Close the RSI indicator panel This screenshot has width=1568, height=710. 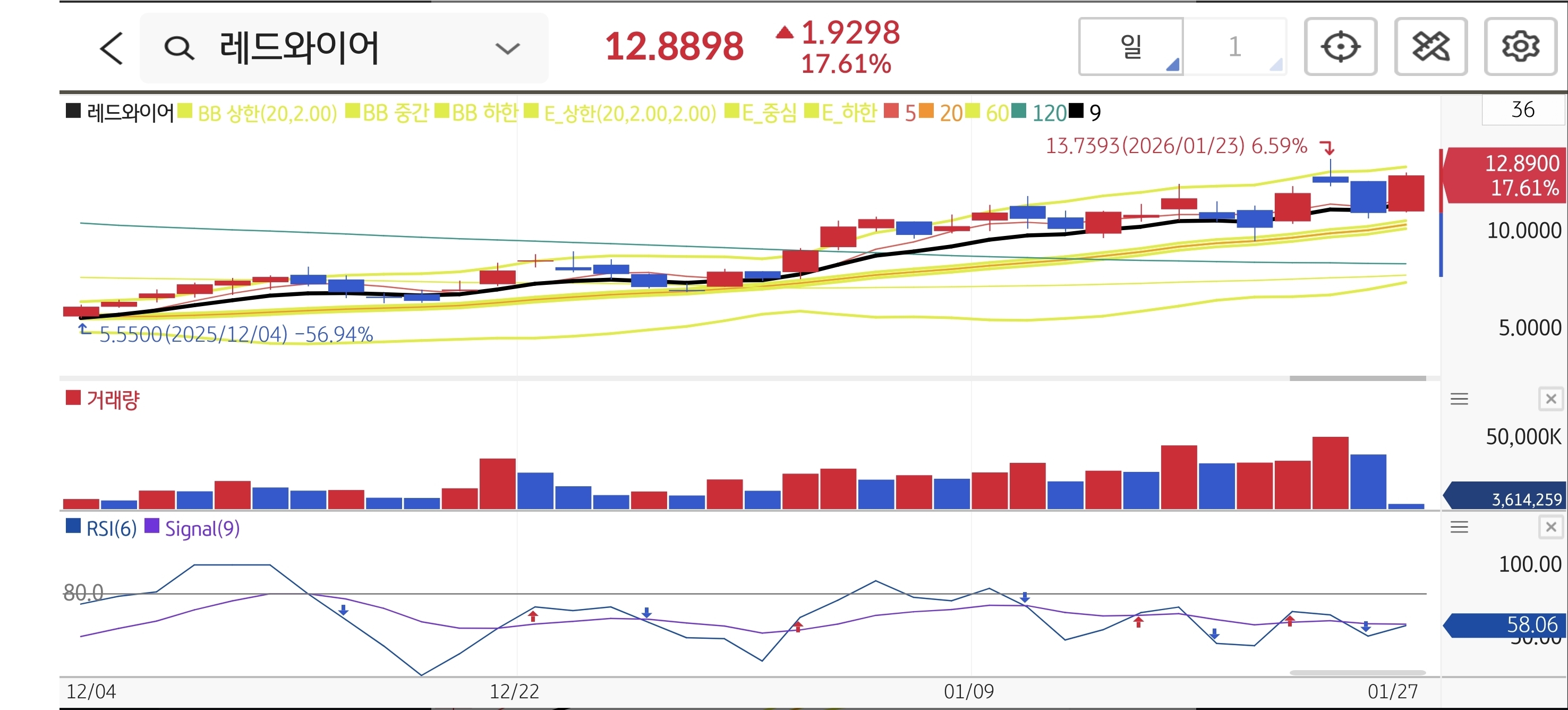1550,527
